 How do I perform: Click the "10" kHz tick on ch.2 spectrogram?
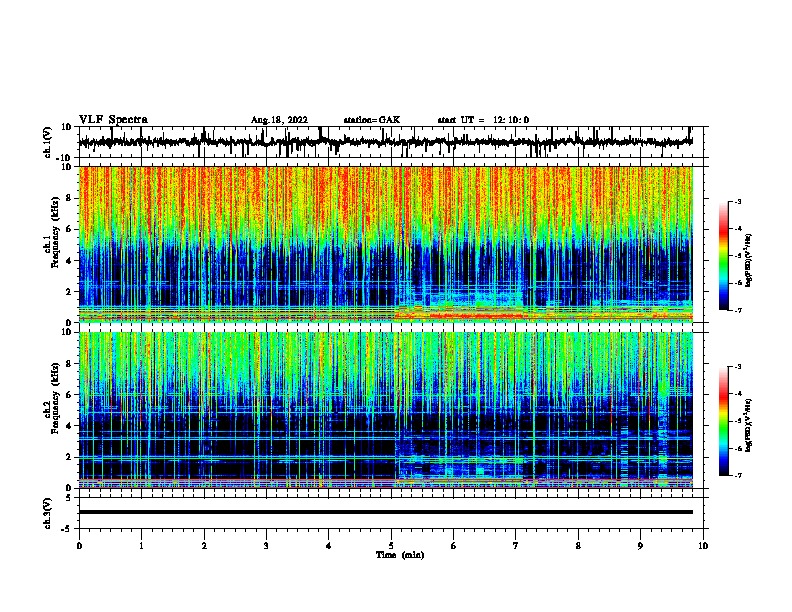67,332
